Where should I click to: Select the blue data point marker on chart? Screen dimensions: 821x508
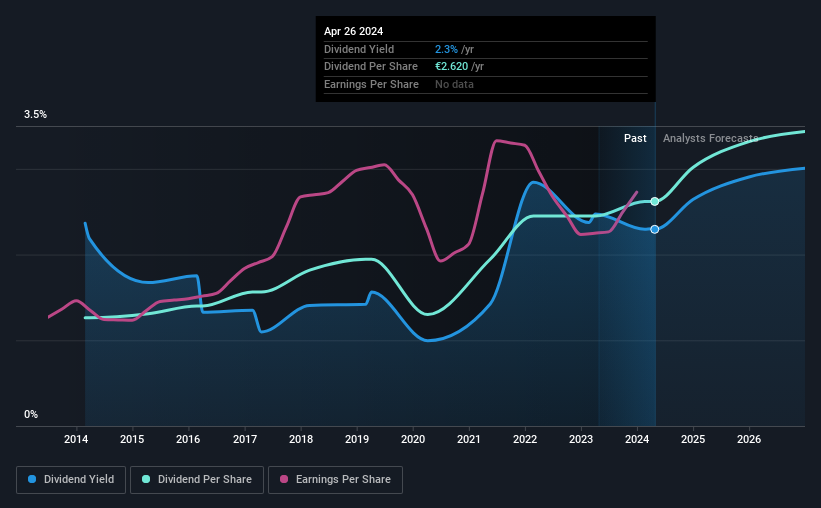(x=654, y=229)
